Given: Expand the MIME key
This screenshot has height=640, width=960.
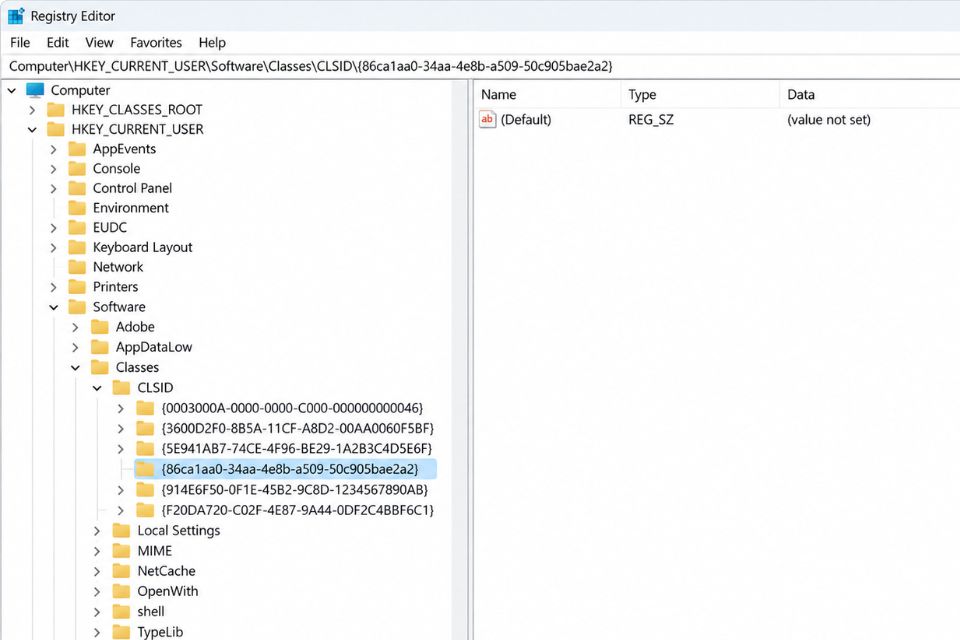Looking at the screenshot, I should [x=97, y=551].
